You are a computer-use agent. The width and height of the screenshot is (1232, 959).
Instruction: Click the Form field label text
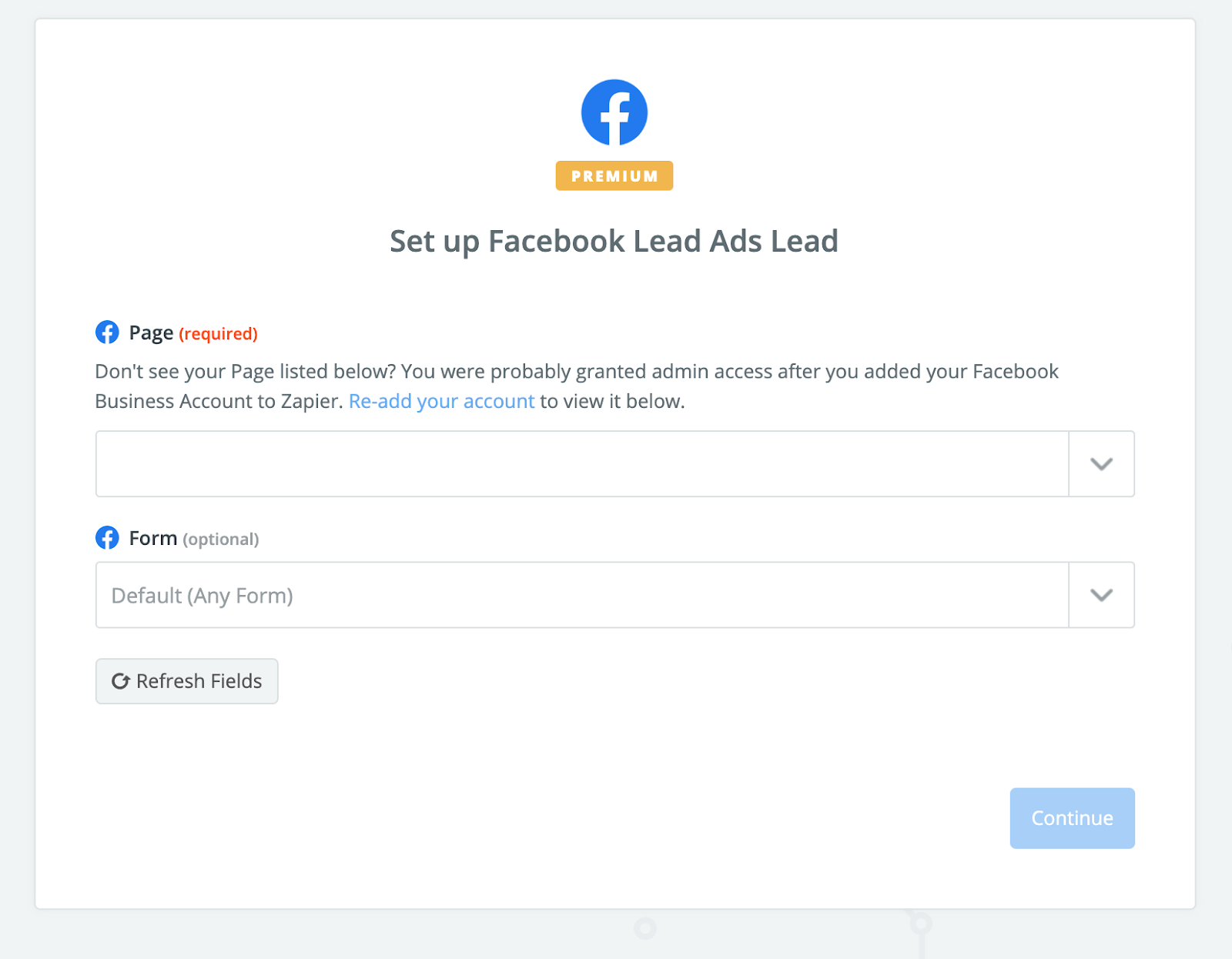[153, 538]
